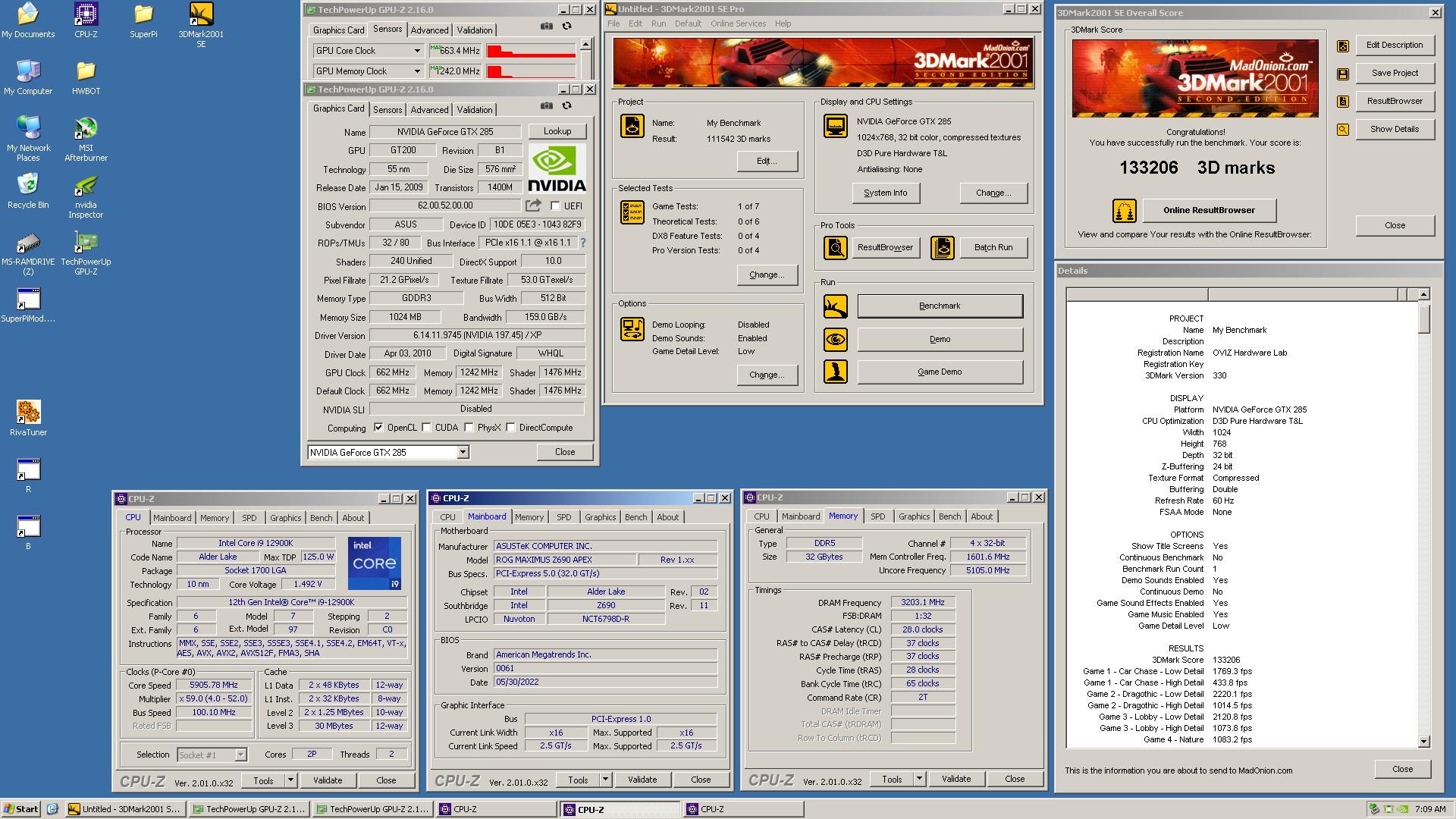
Task: Open nvidia Inspector desktop icon
Action: tap(86, 196)
